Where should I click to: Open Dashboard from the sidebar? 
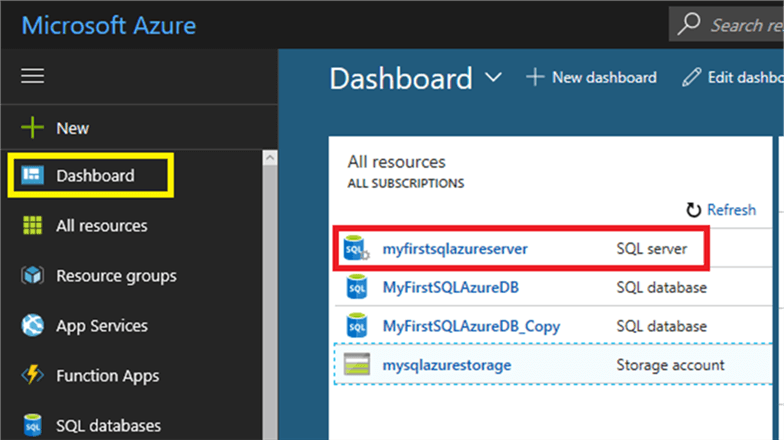pos(93,176)
